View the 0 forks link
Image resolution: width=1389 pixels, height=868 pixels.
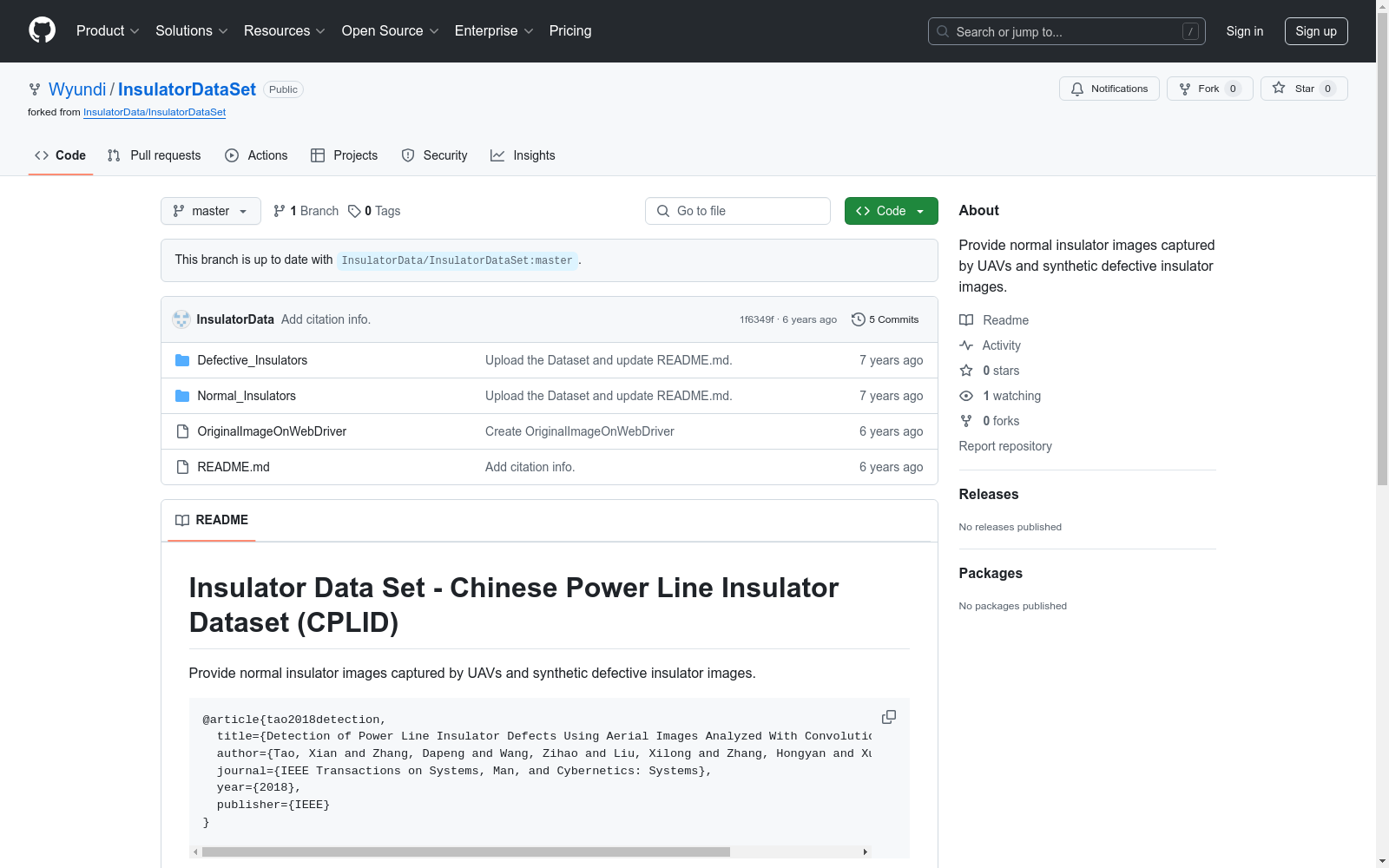coord(990,421)
